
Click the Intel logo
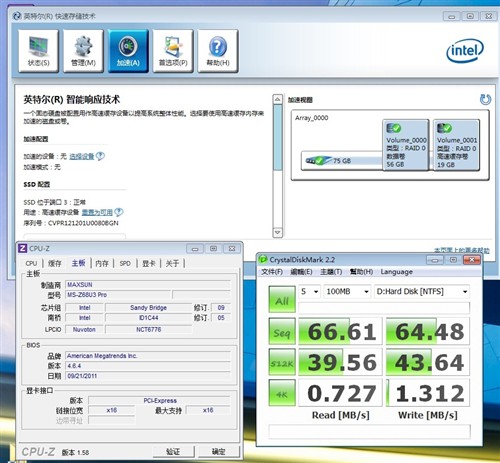(x=465, y=51)
